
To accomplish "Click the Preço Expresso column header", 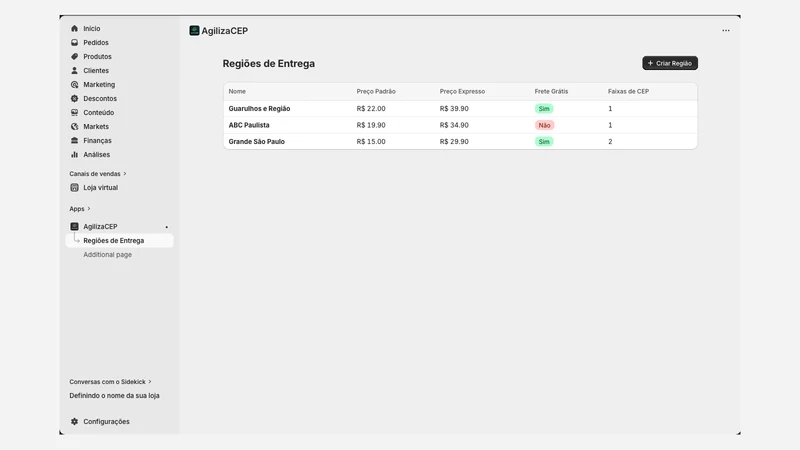I will 462,91.
